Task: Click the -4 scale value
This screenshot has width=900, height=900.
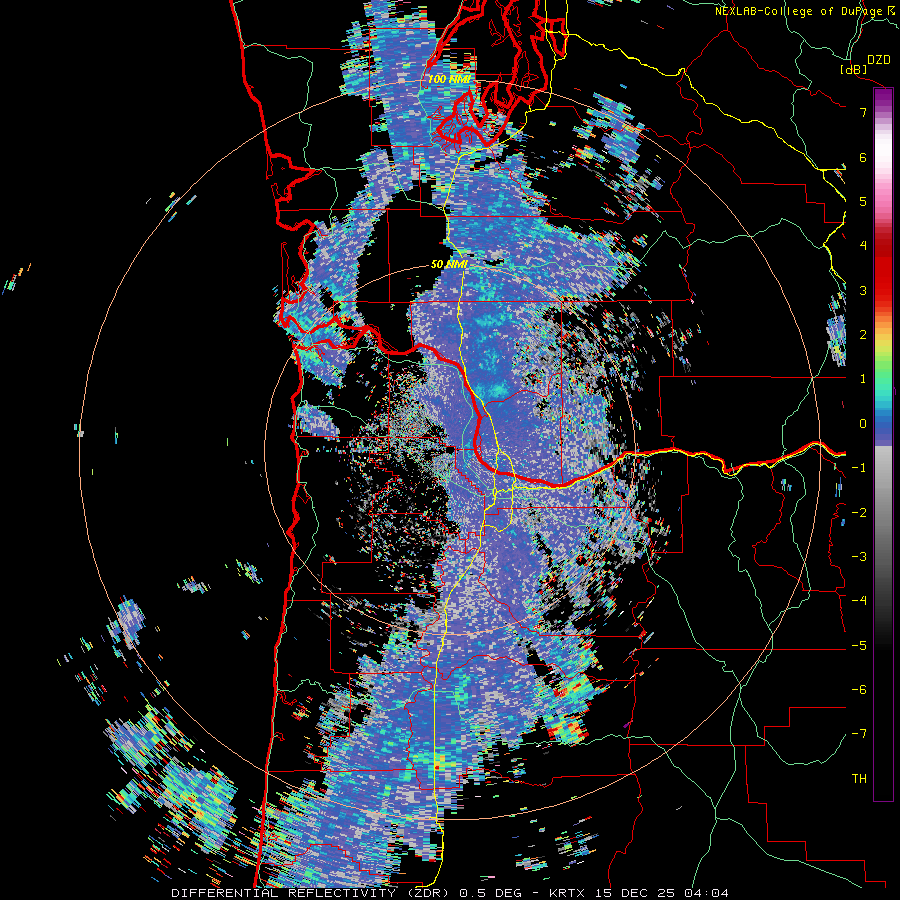Action: (x=859, y=601)
